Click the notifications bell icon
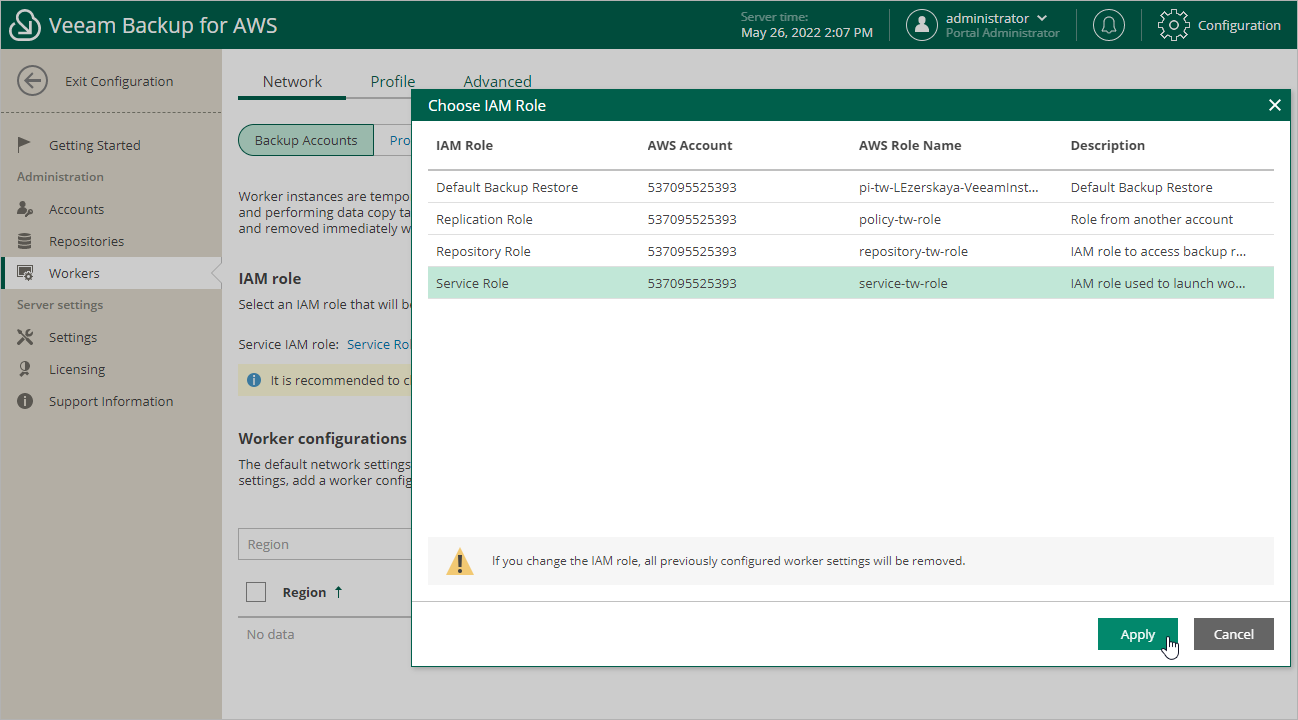Image resolution: width=1298 pixels, height=720 pixels. tap(1108, 25)
